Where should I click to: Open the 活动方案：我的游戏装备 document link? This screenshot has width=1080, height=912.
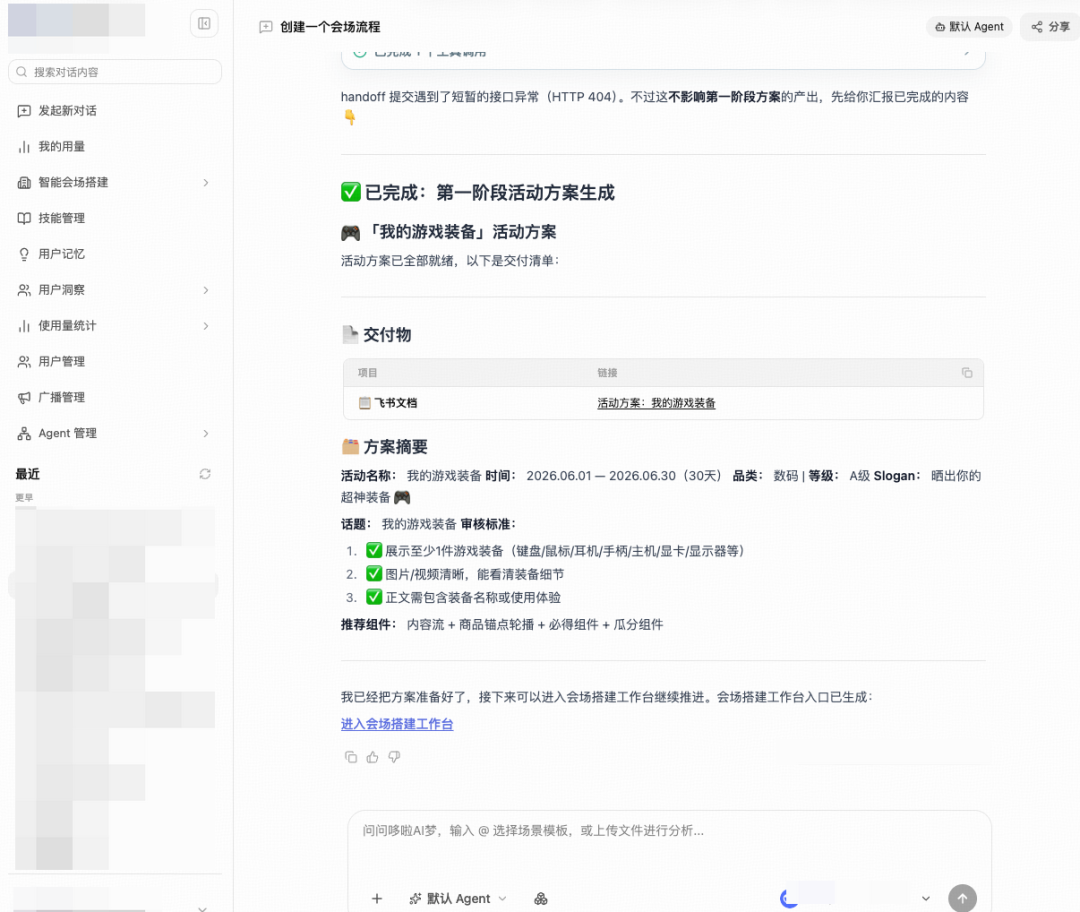pos(656,403)
